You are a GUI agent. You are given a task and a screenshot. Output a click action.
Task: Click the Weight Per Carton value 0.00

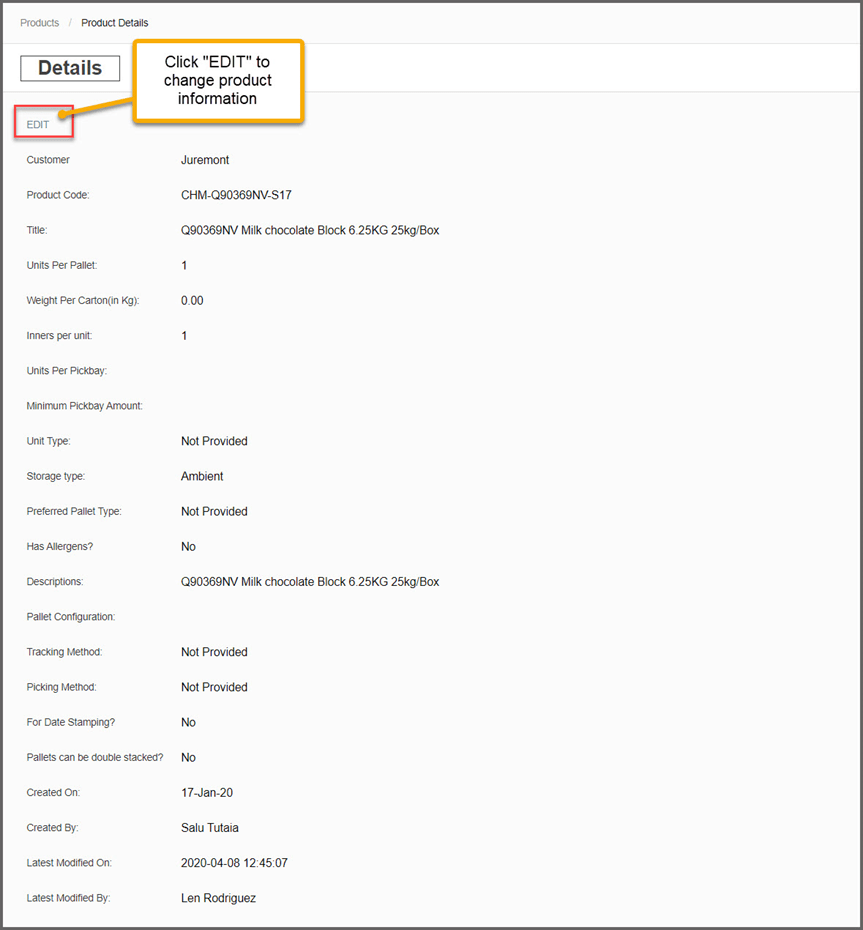(192, 301)
